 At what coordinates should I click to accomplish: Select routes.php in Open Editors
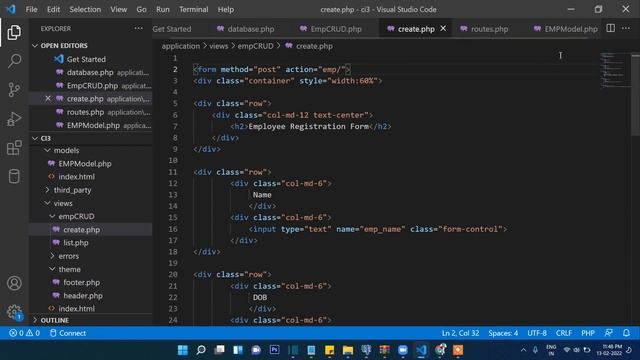click(x=85, y=112)
